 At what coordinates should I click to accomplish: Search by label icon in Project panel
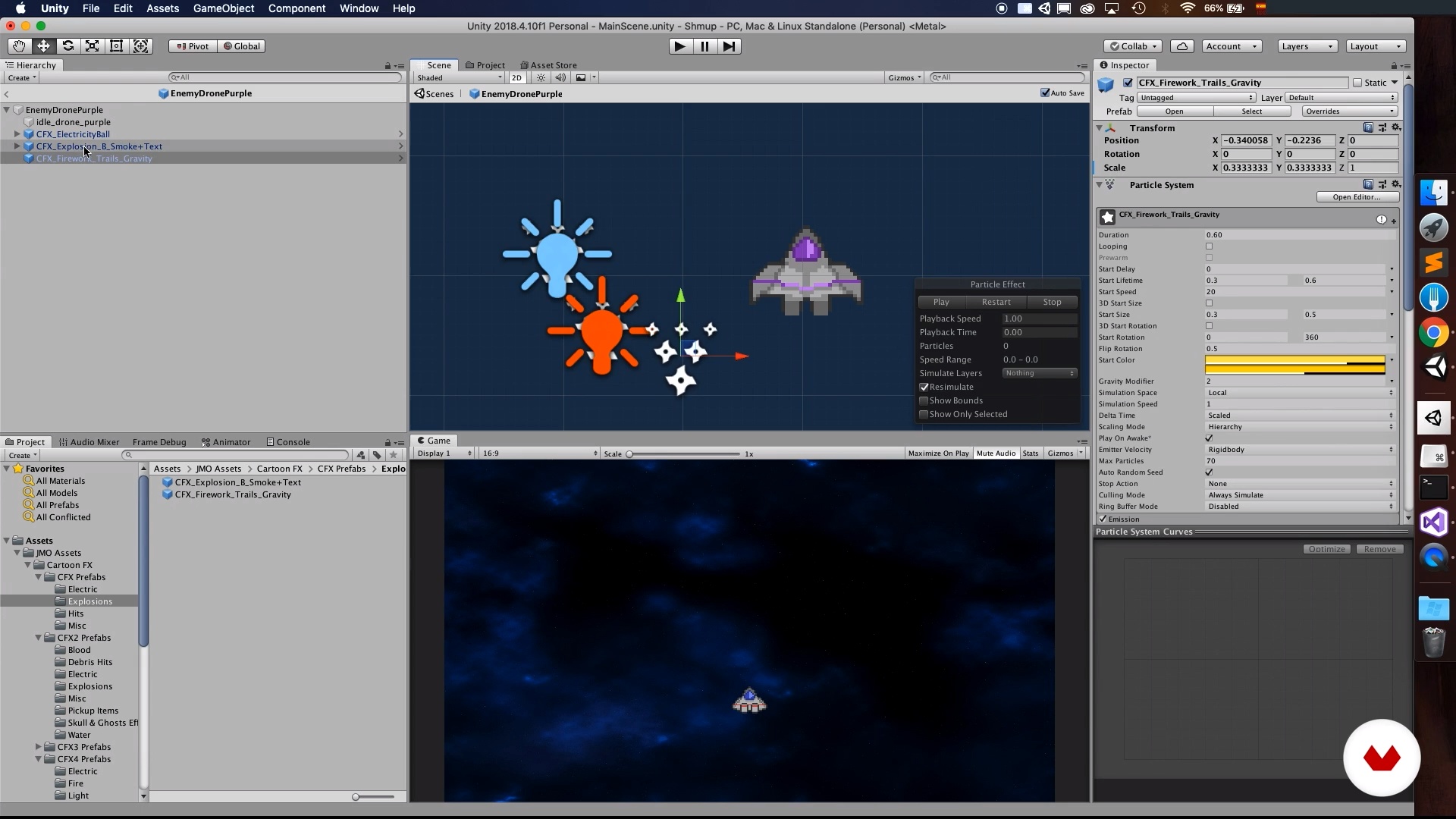377,455
